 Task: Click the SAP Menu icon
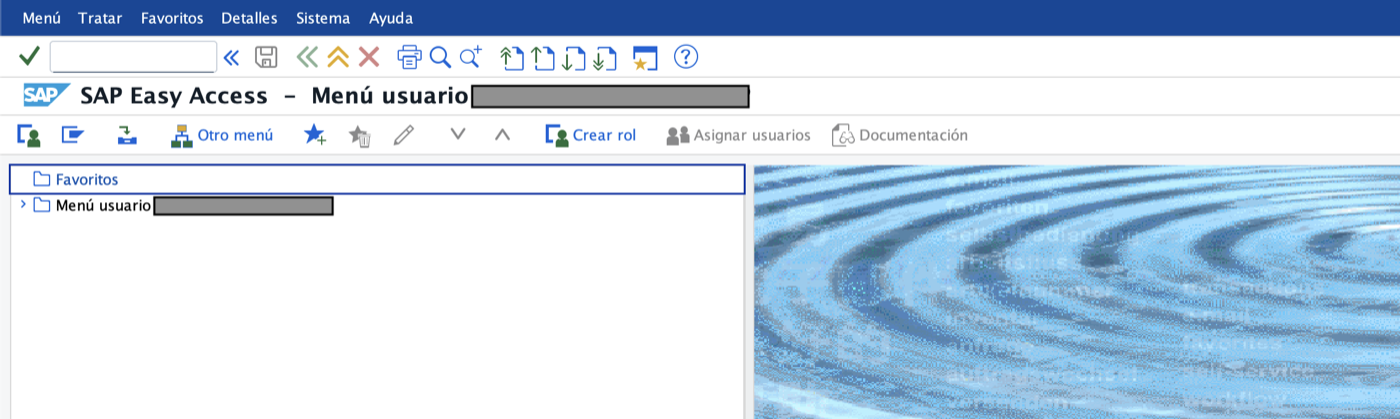(73, 135)
